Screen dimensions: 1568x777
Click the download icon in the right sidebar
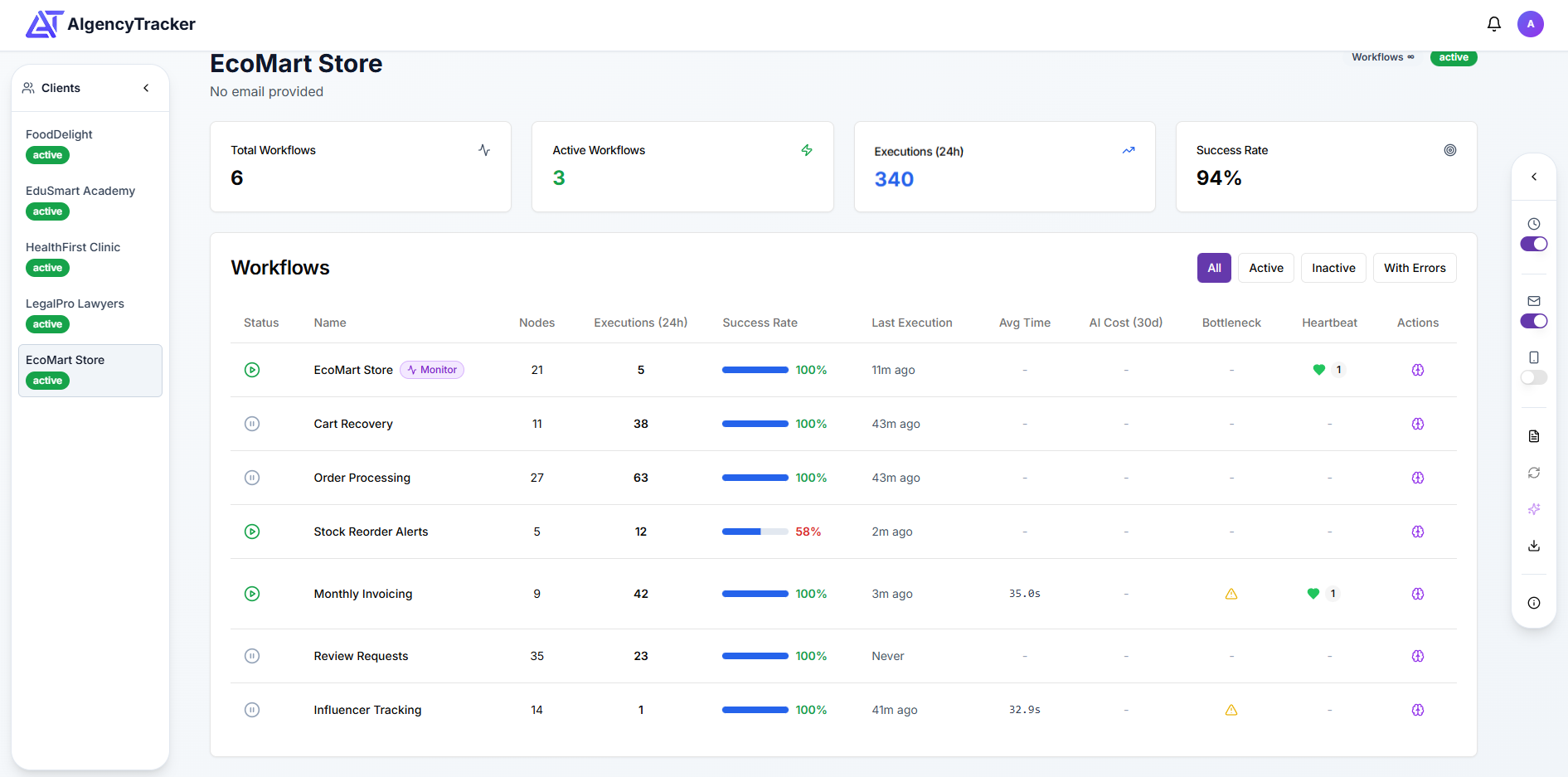pos(1533,545)
